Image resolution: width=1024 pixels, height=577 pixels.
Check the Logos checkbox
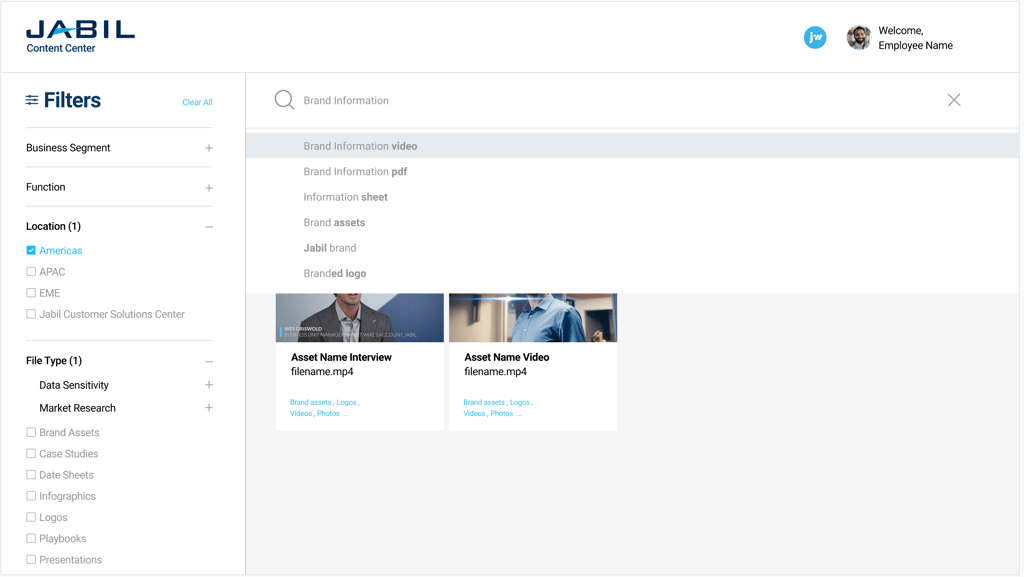[31, 517]
